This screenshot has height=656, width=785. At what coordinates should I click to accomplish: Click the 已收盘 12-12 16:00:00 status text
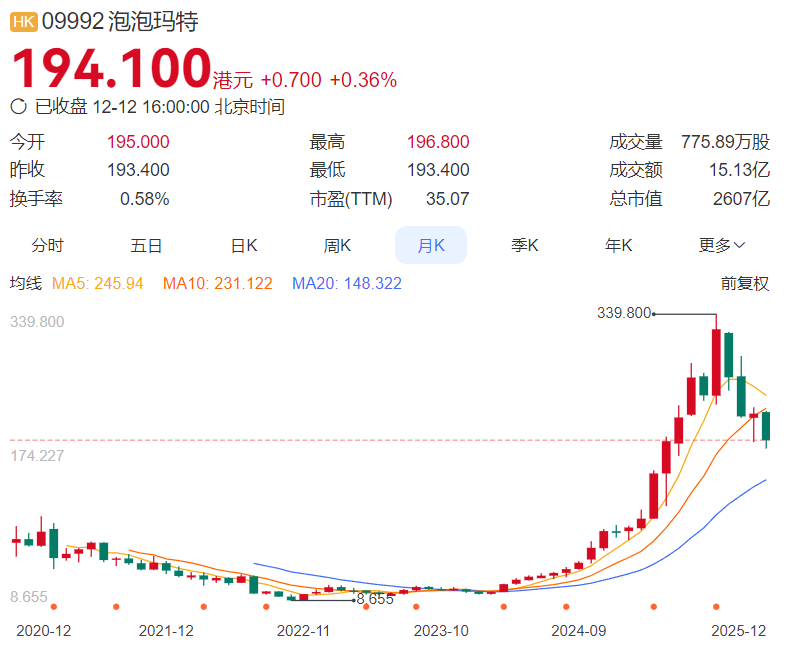[160, 107]
